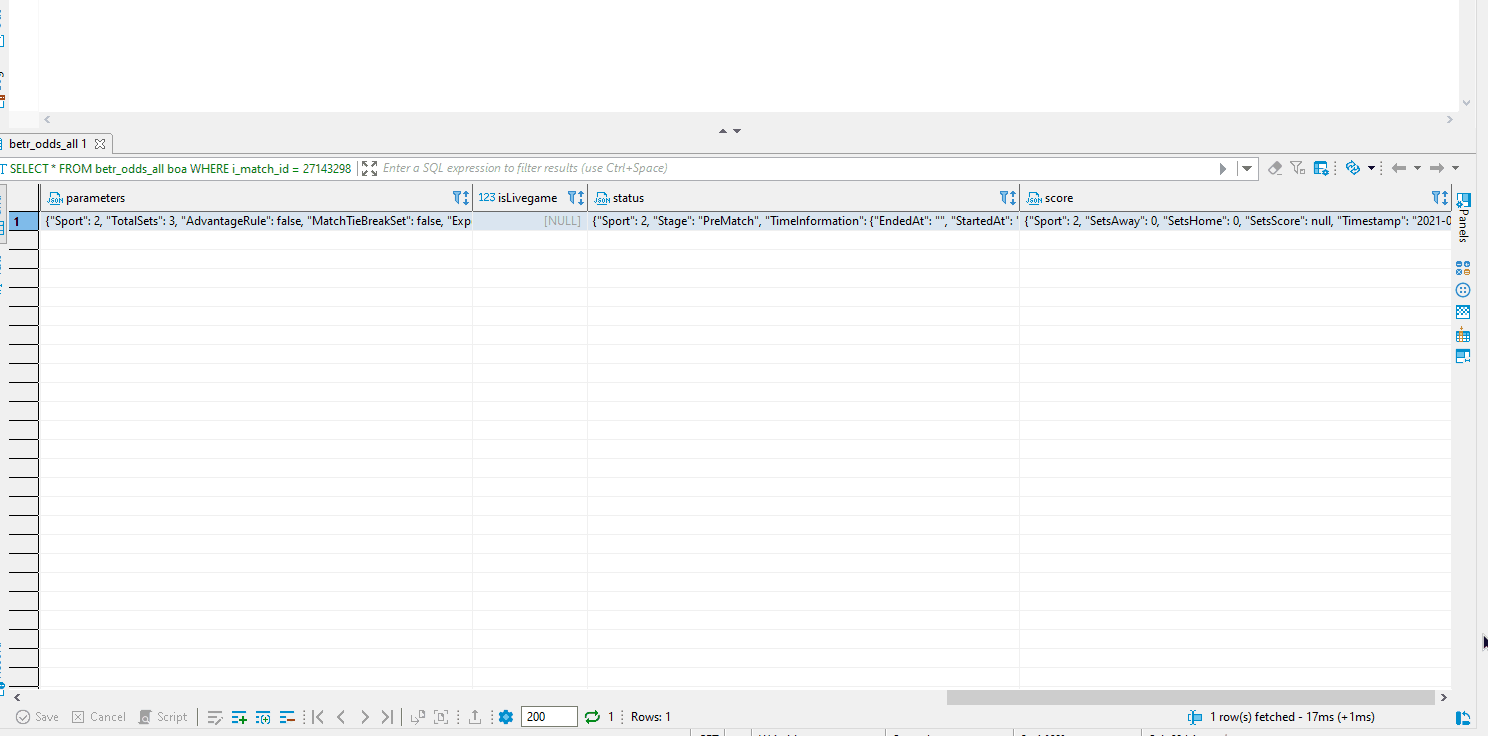Click the Cancel changes button
Image resolution: width=1488 pixels, height=736 pixels.
click(98, 717)
